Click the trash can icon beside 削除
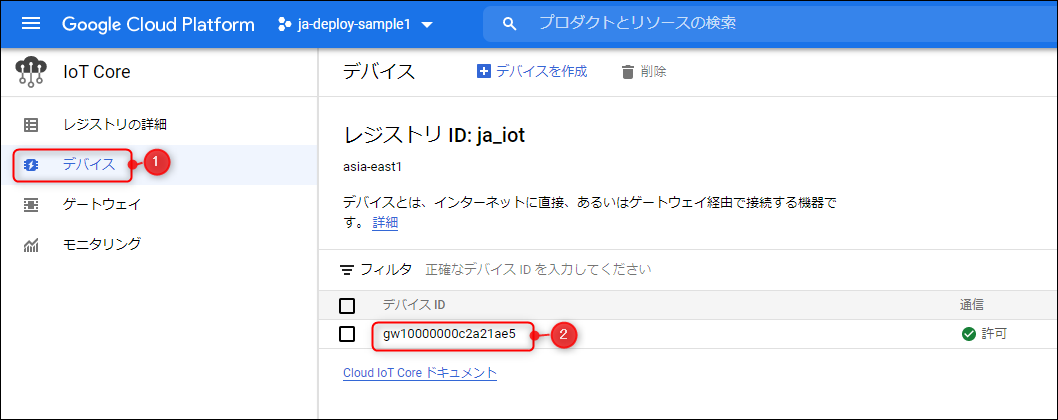1058x420 pixels. click(628, 72)
